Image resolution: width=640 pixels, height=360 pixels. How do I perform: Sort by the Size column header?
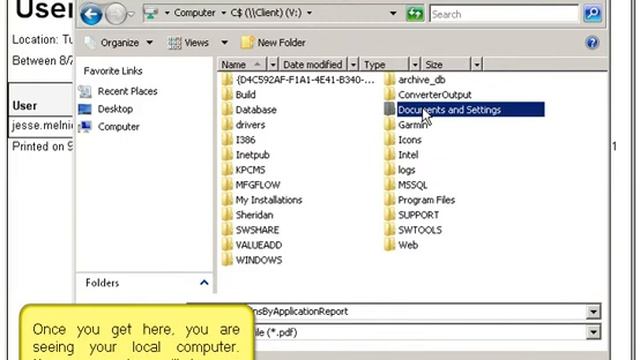(x=446, y=64)
